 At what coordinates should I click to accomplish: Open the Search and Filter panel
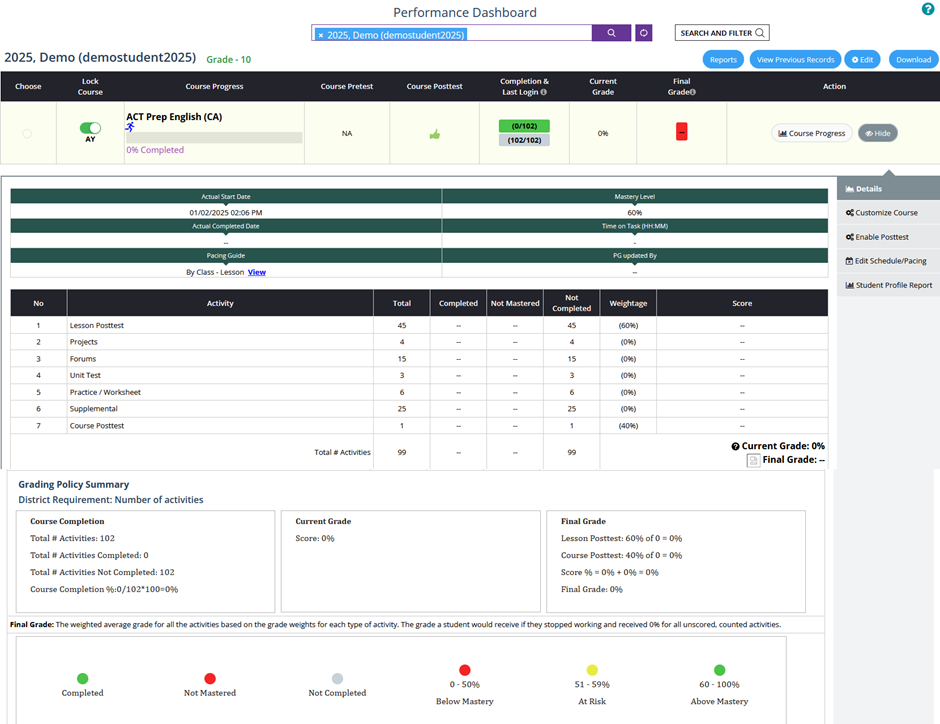tap(722, 33)
